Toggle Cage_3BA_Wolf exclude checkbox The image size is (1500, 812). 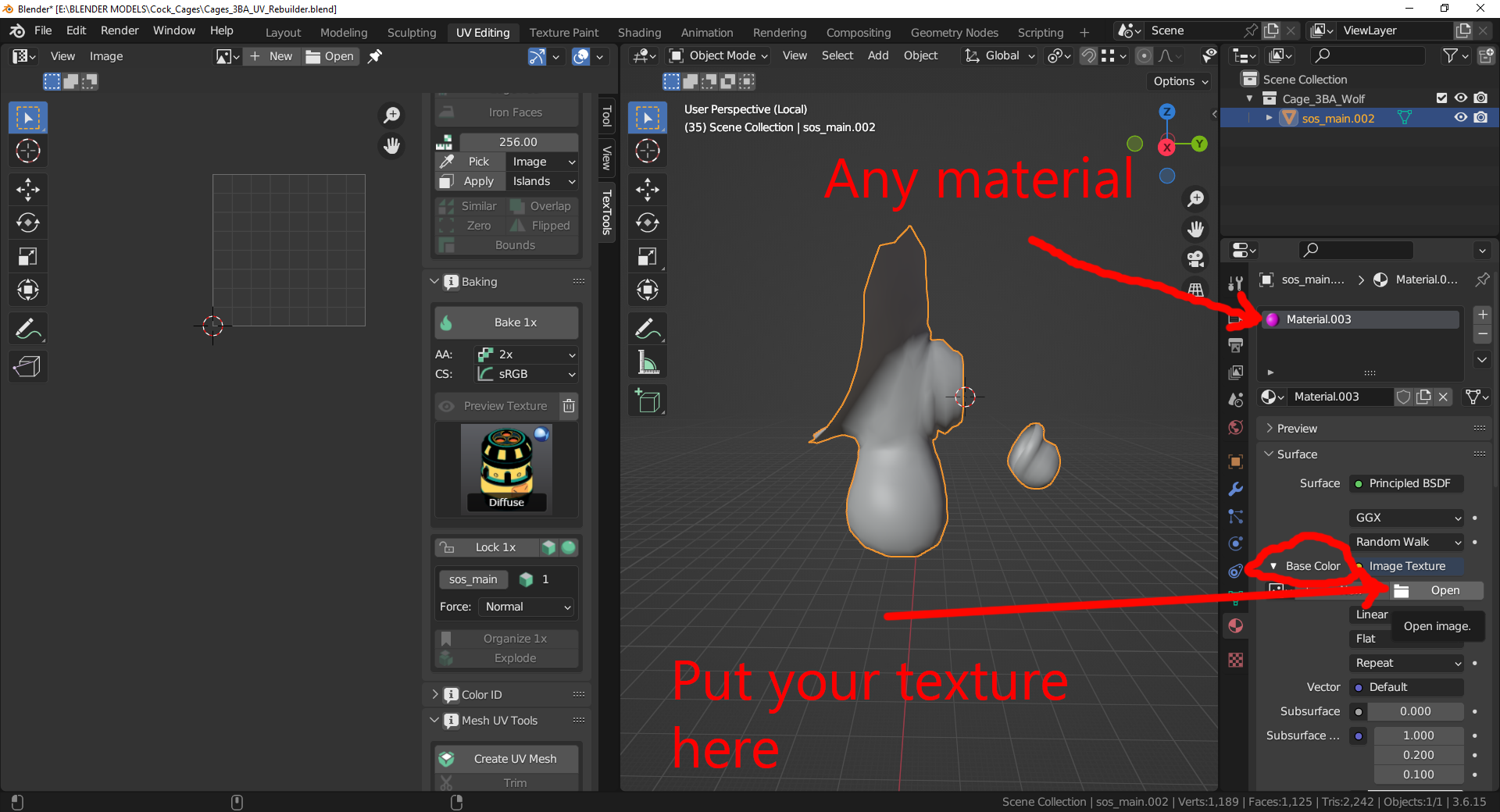pos(1441,98)
